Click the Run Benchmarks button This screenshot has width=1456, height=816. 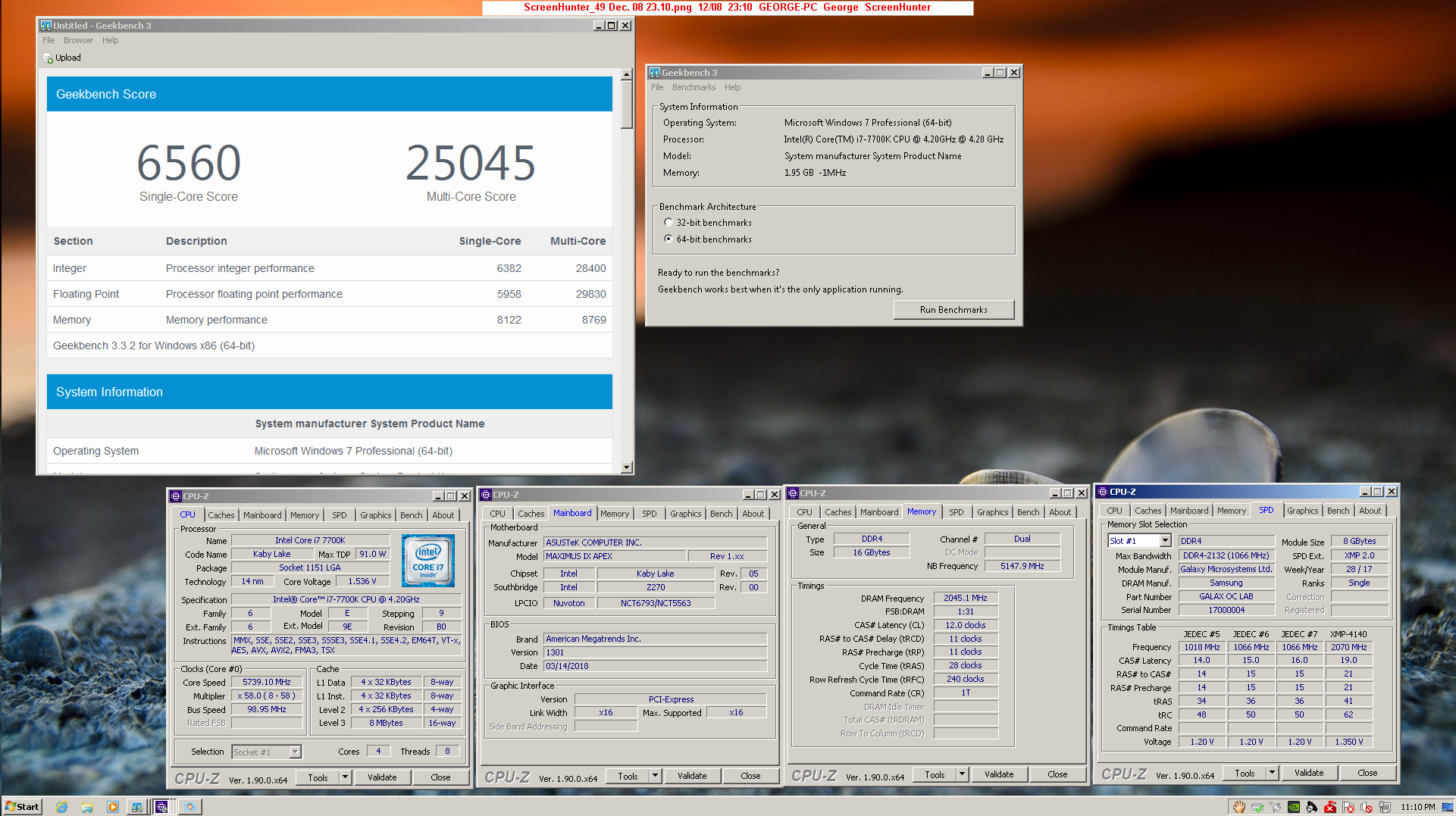point(953,310)
